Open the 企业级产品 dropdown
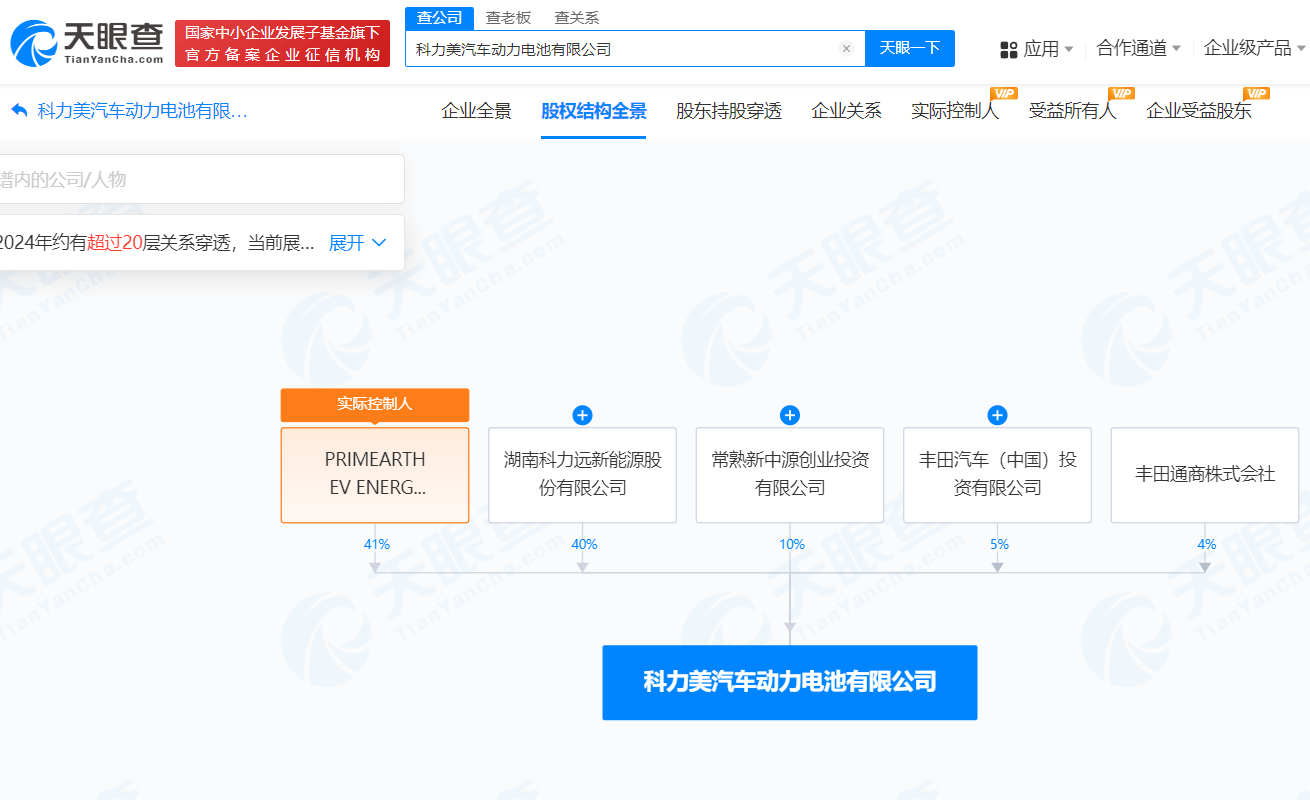This screenshot has width=1310, height=800. tap(1255, 48)
